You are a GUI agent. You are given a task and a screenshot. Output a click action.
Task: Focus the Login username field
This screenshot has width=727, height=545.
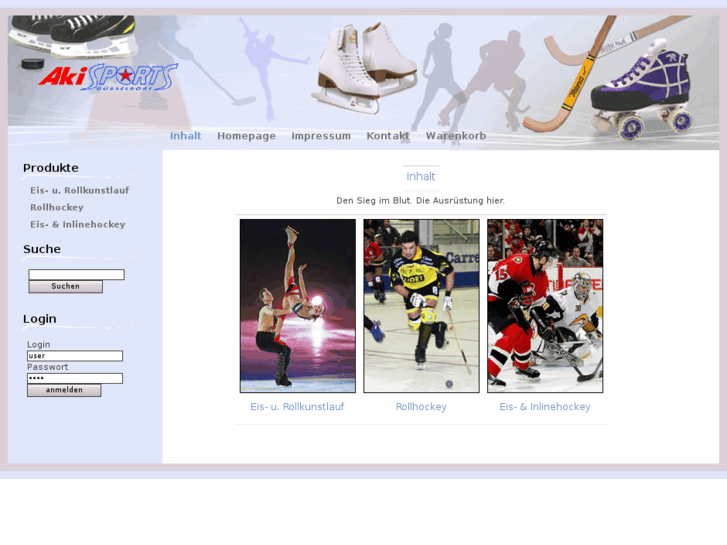(x=75, y=356)
